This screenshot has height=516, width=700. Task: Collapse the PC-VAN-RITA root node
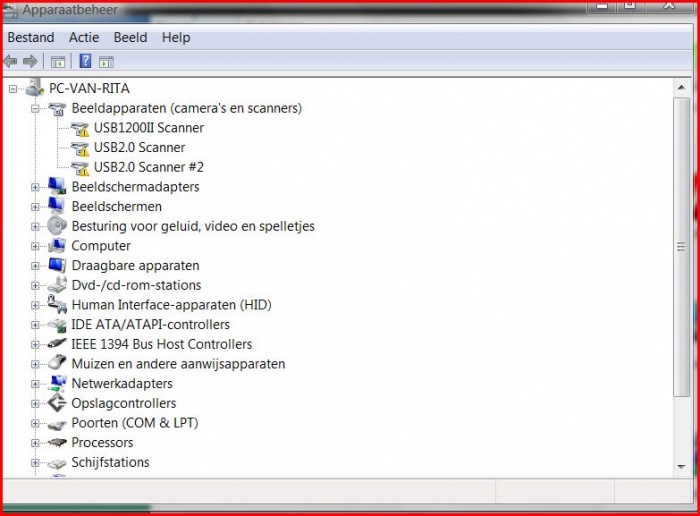click(x=13, y=89)
